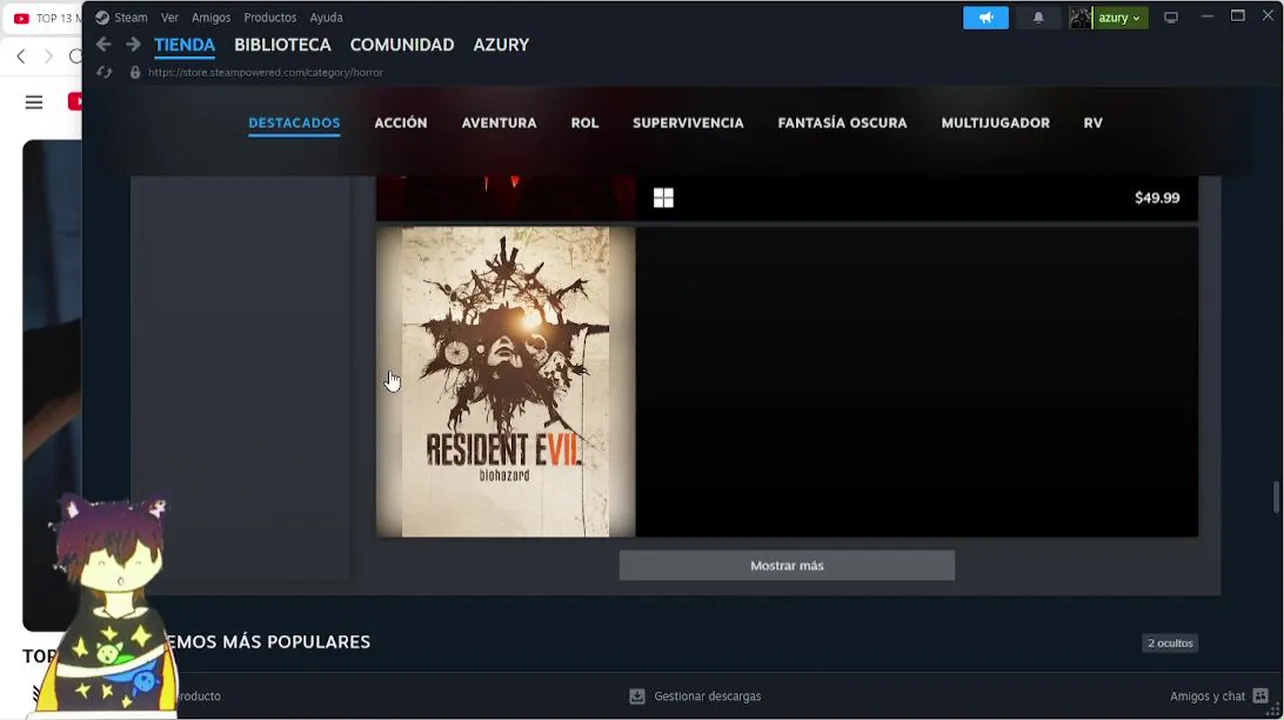Screen dimensions: 1284x720
Task: Switch to BIBLIOTECA section
Action: point(283,45)
